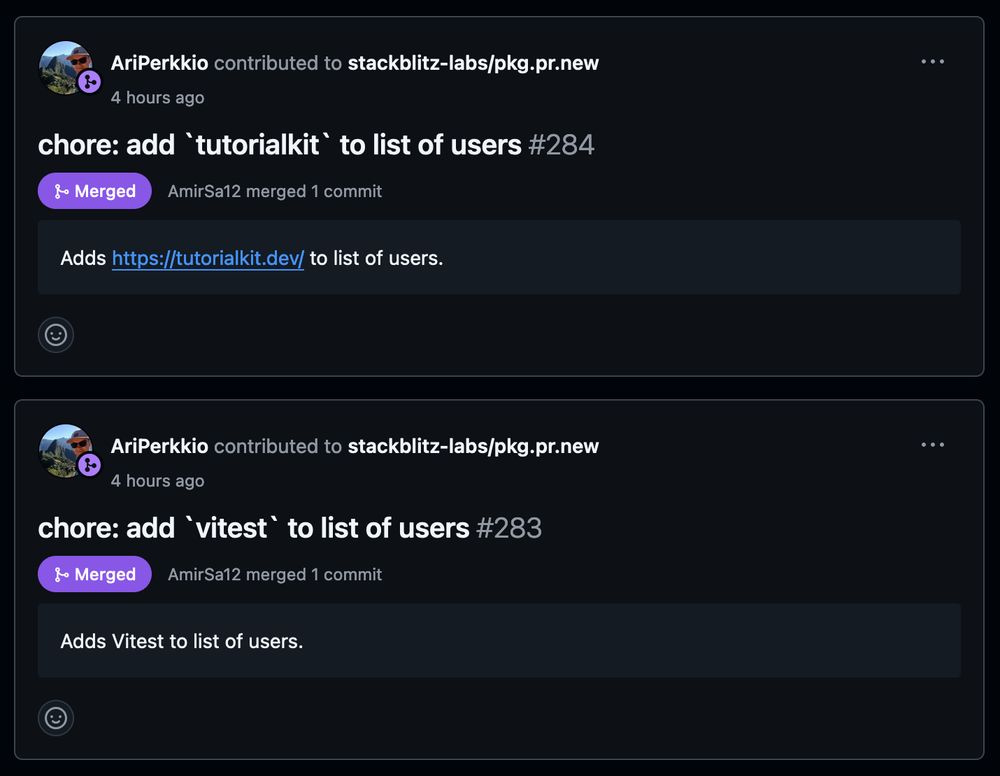Open the https://tutorialkit.dev/ link
The height and width of the screenshot is (776, 1000).
(x=208, y=258)
